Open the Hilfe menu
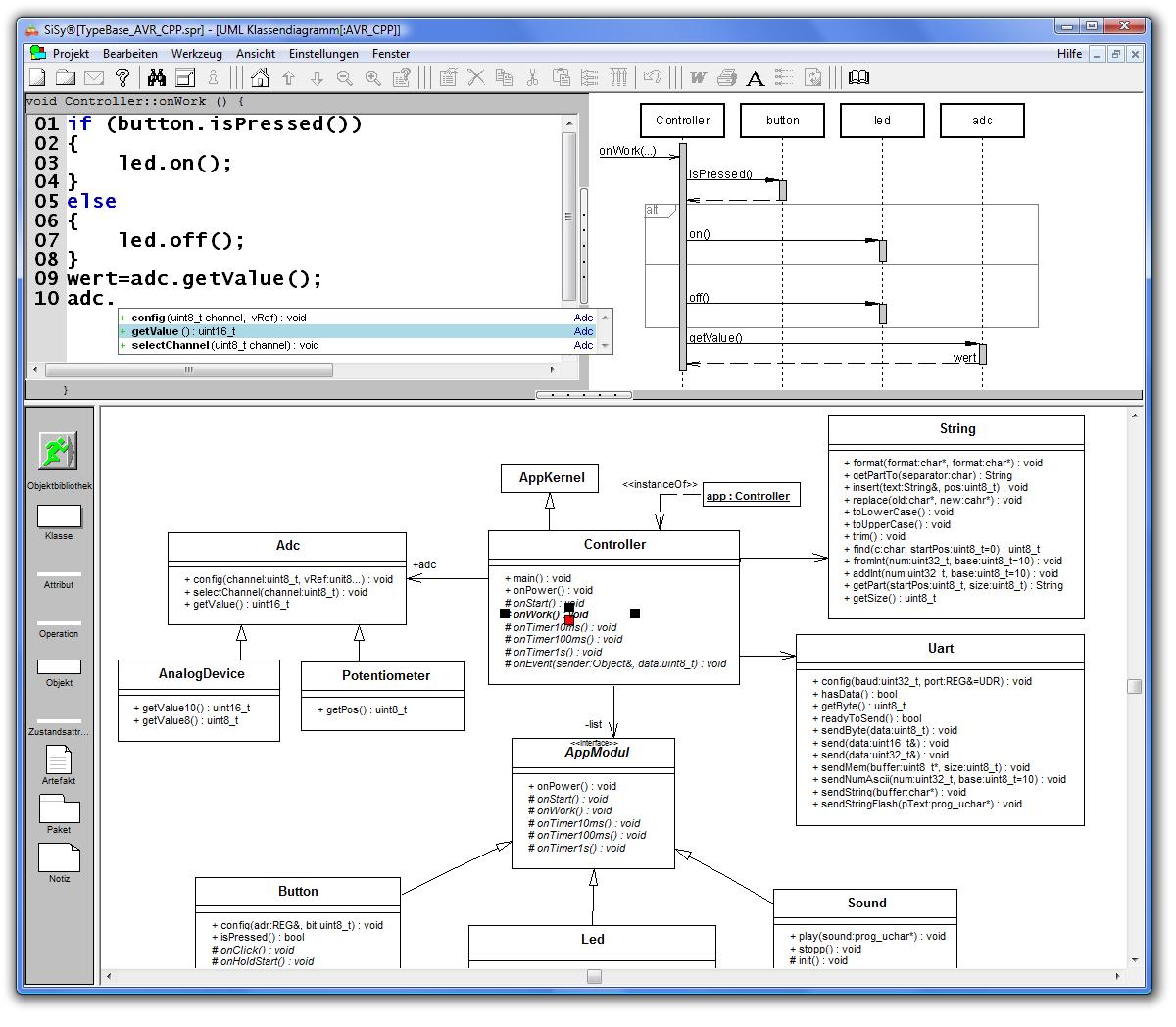 point(1069,54)
